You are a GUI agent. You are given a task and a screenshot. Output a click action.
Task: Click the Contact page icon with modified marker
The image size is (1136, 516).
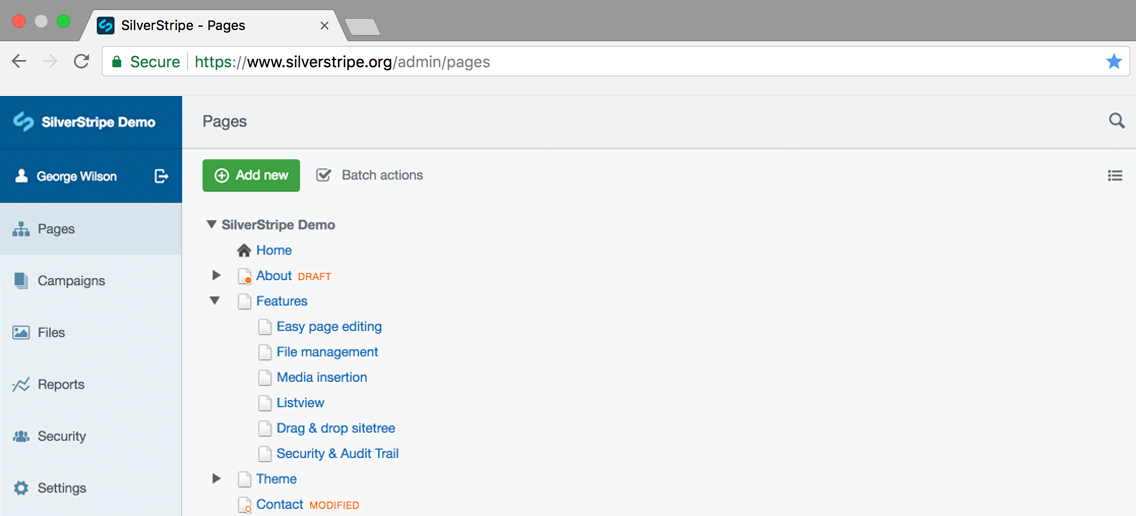coord(244,505)
